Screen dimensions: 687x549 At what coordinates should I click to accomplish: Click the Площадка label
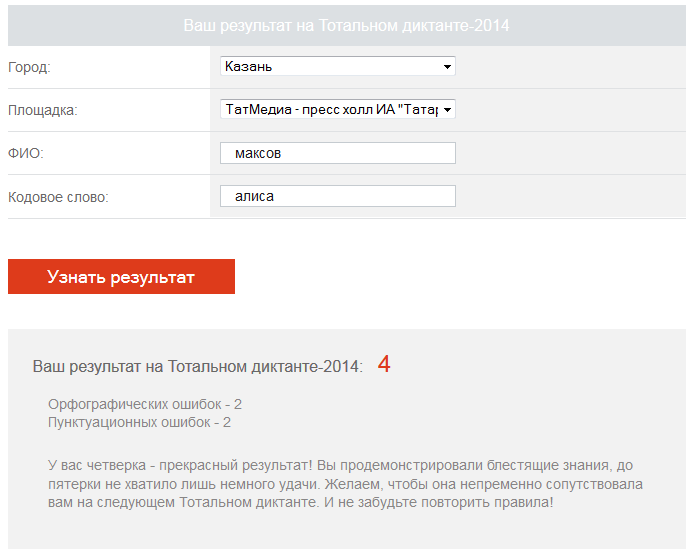click(x=42, y=110)
